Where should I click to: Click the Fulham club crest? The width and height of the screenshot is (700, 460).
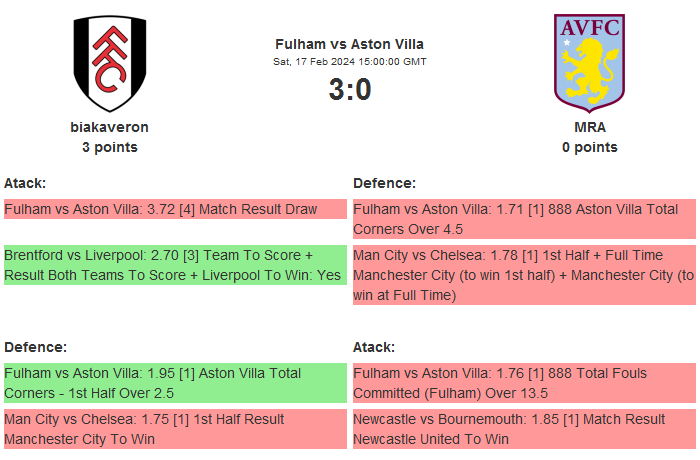coord(110,63)
